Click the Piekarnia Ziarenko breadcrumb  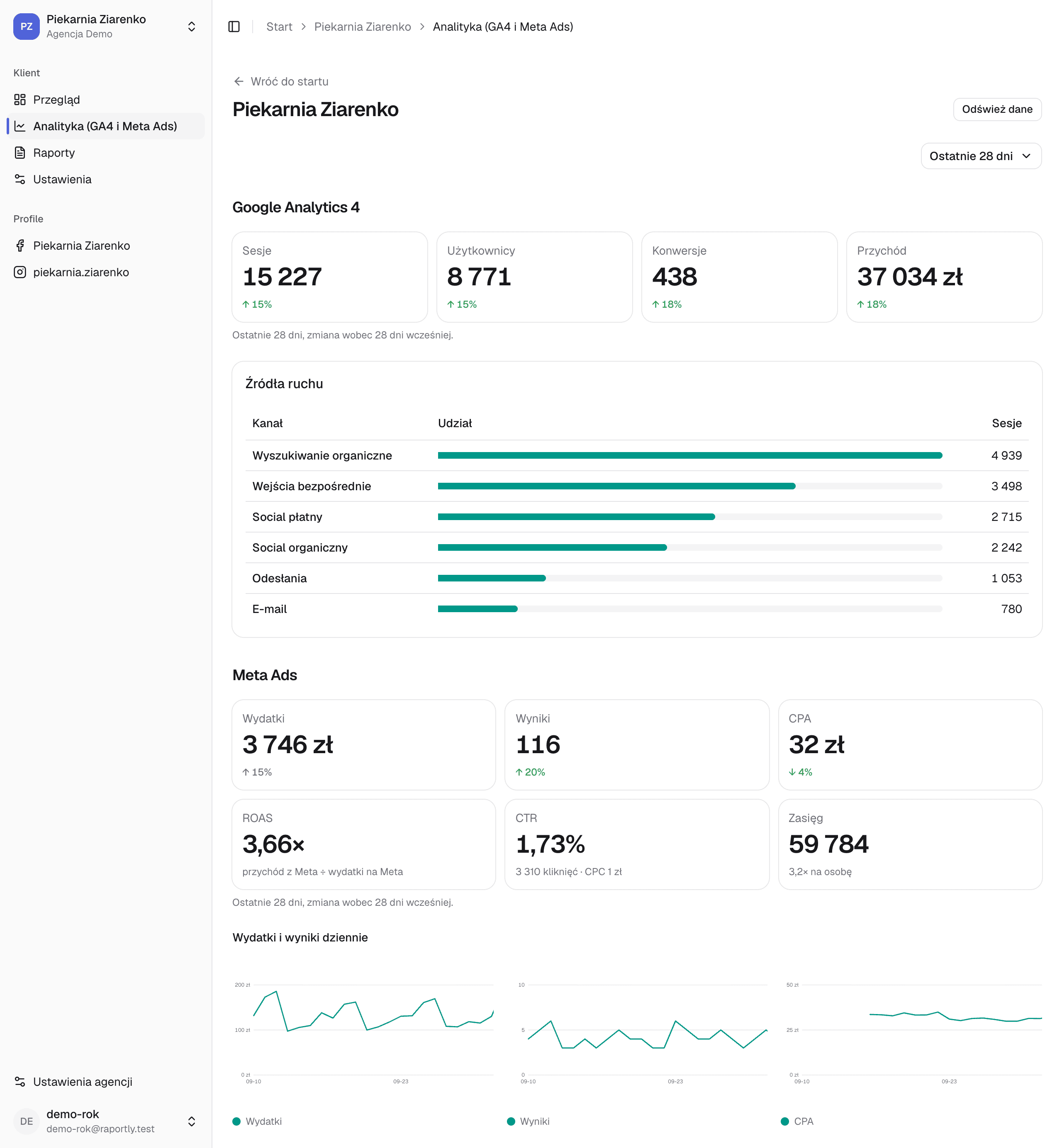click(362, 27)
